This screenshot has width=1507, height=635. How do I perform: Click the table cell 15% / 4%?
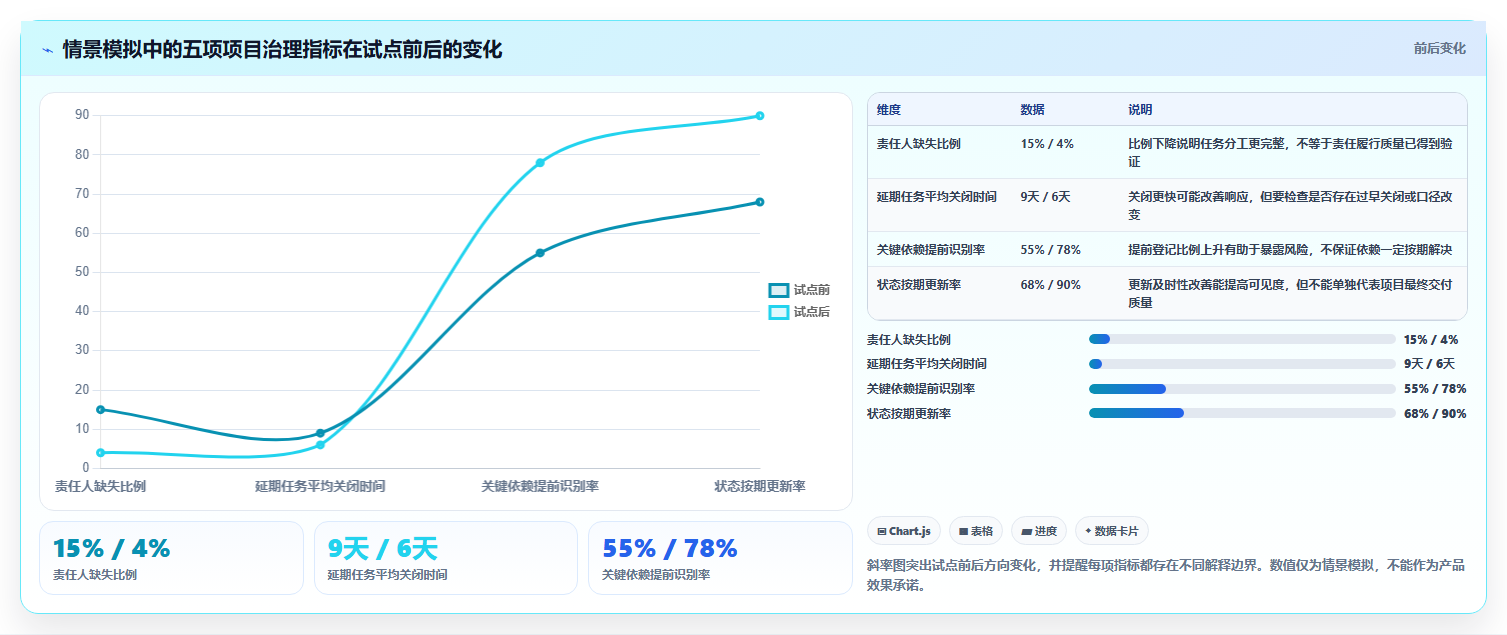pyautogui.click(x=1047, y=144)
